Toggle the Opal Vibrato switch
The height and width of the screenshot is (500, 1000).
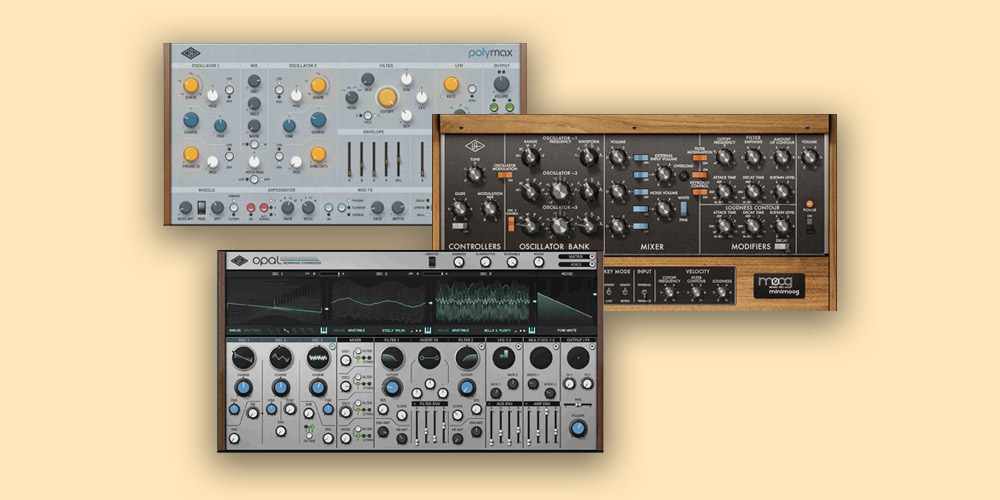pos(432,261)
